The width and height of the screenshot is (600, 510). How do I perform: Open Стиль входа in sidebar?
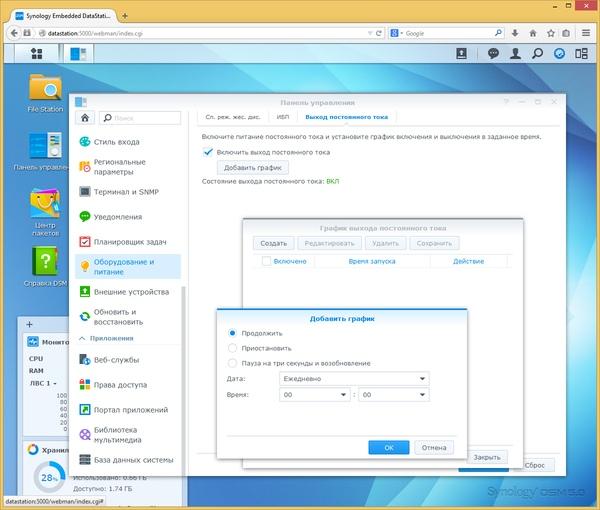(x=128, y=142)
